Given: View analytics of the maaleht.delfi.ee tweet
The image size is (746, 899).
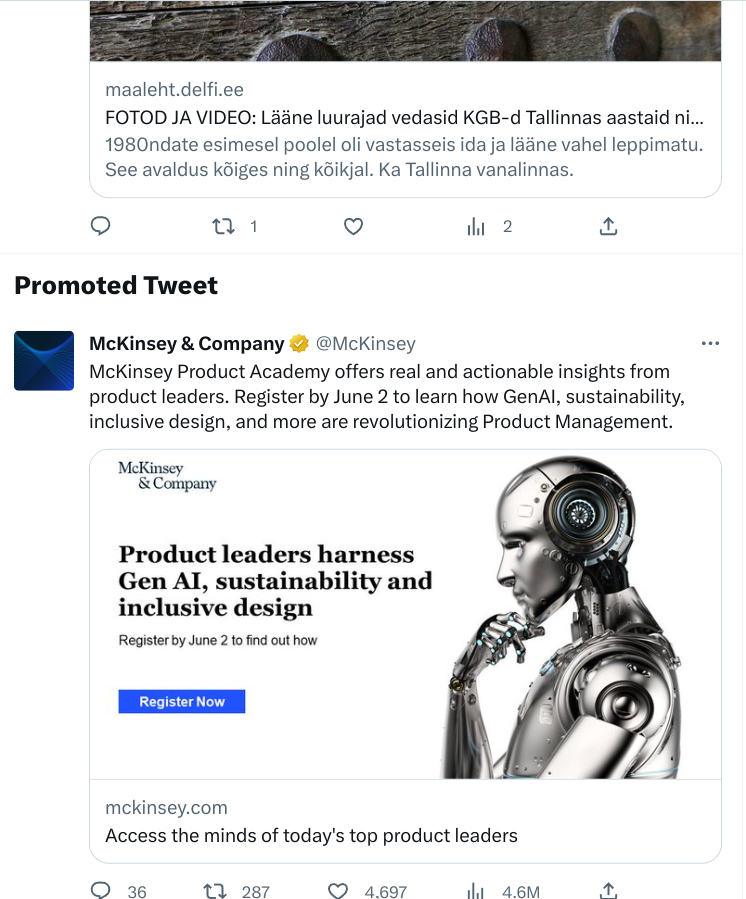Looking at the screenshot, I should click(476, 227).
